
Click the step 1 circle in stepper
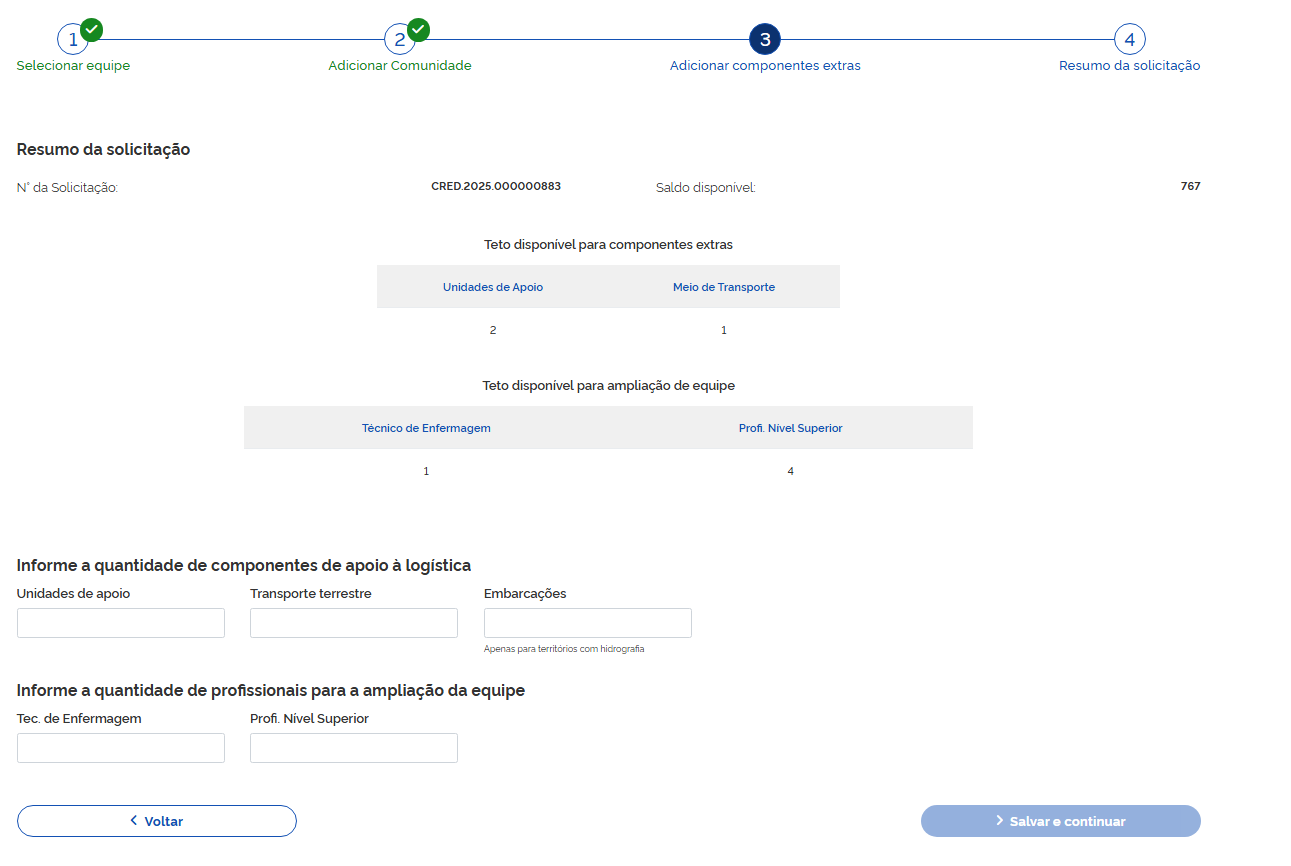(72, 40)
